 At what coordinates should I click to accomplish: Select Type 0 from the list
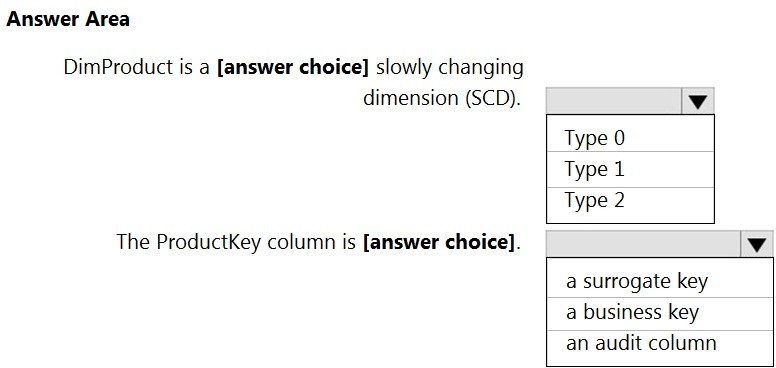(x=630, y=138)
